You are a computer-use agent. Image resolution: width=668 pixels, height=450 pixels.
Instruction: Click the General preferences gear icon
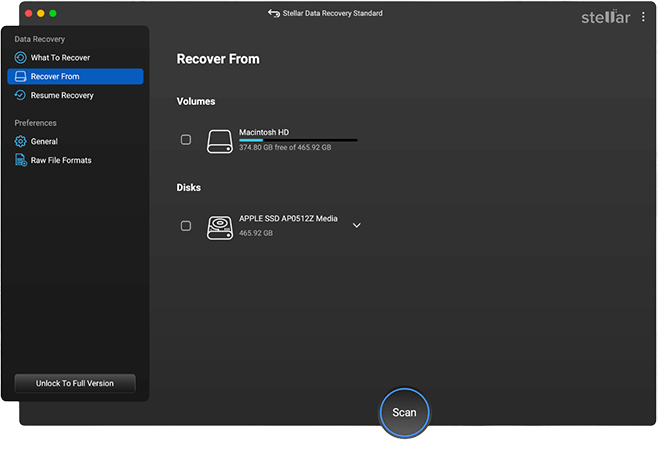pyautogui.click(x=20, y=142)
